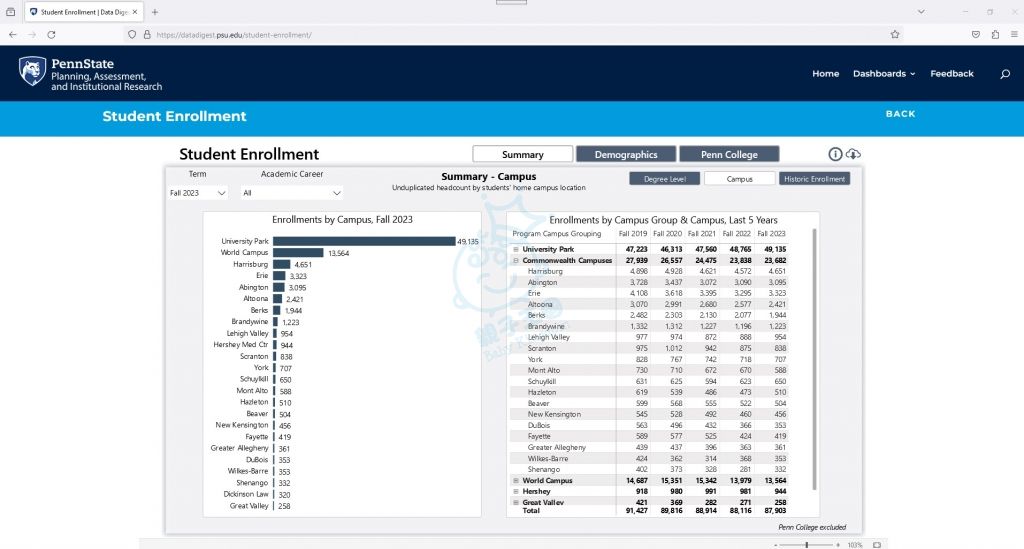Open the browser hamburger menu
The height and width of the screenshot is (549, 1024).
[x=1014, y=35]
